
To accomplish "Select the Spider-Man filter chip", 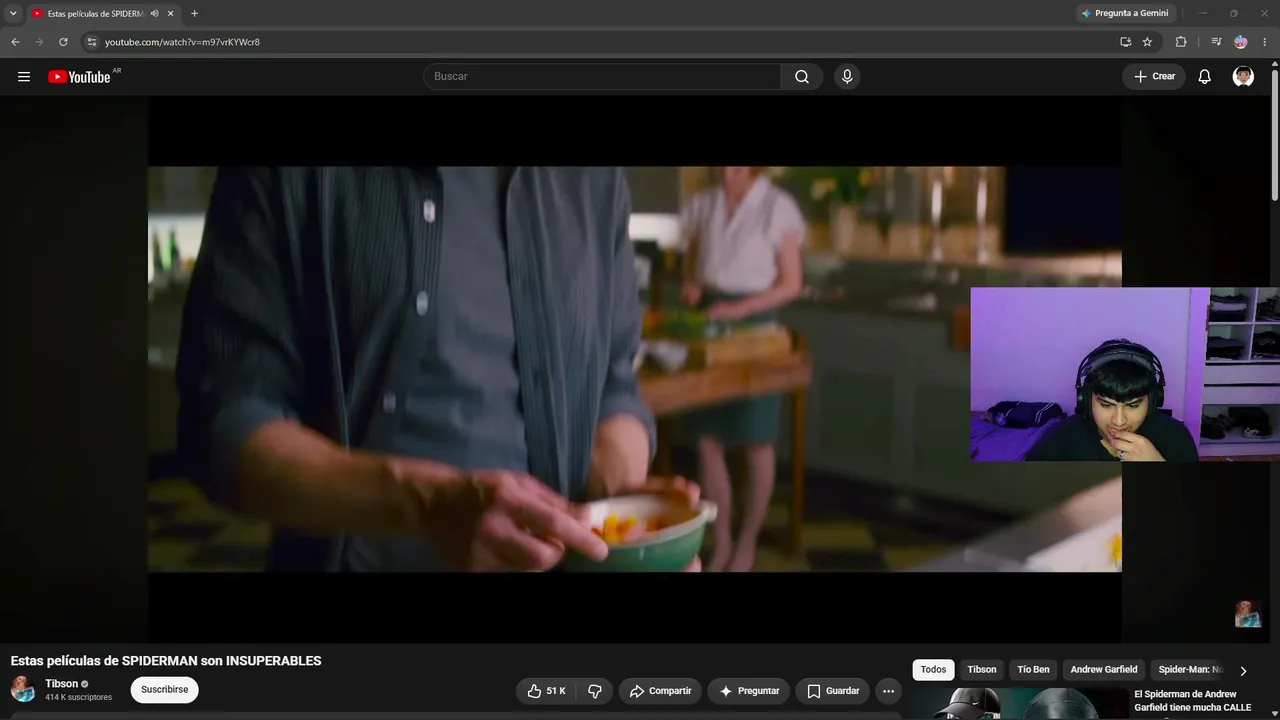I will 1190,670.
